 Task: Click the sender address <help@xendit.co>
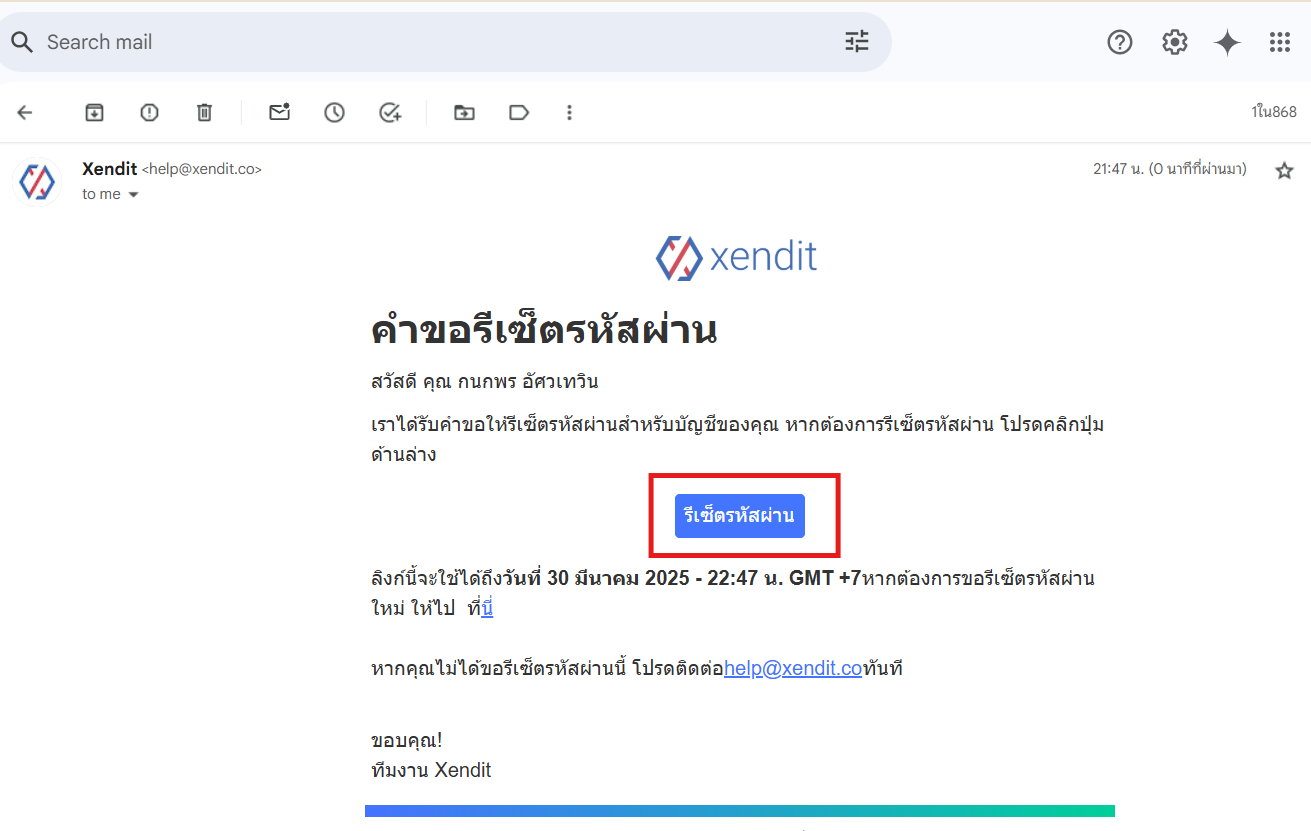coord(202,170)
